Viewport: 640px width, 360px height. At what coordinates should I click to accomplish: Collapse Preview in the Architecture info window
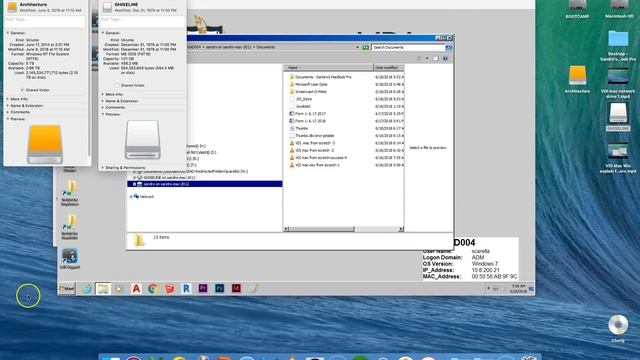8,119
